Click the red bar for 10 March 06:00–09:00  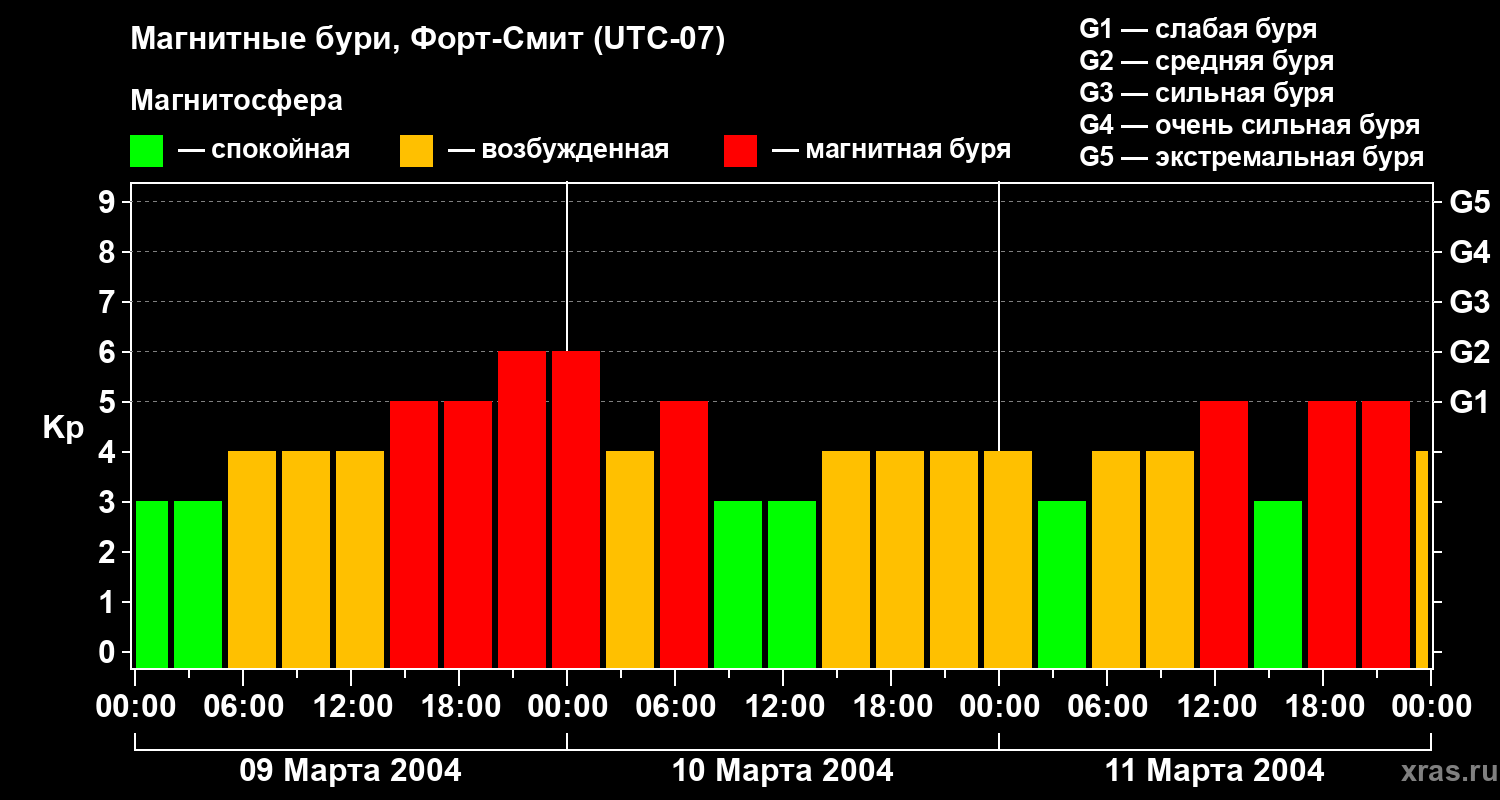[x=684, y=535]
